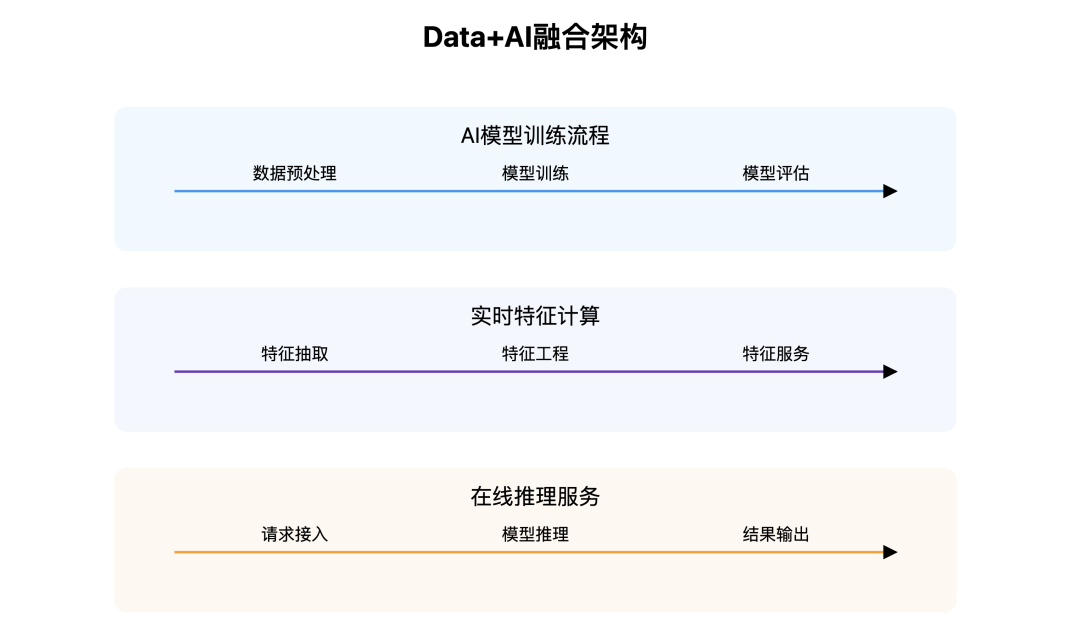
Task: Click the blue line's black arrowhead
Action: pyautogui.click(x=890, y=191)
